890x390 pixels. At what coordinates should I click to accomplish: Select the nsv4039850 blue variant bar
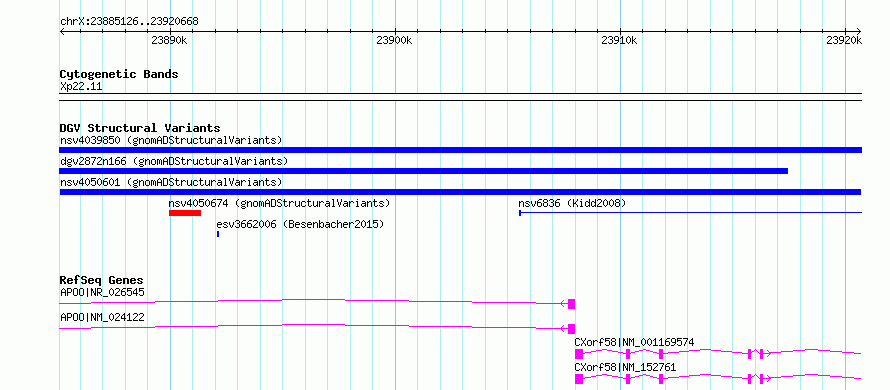pos(460,150)
